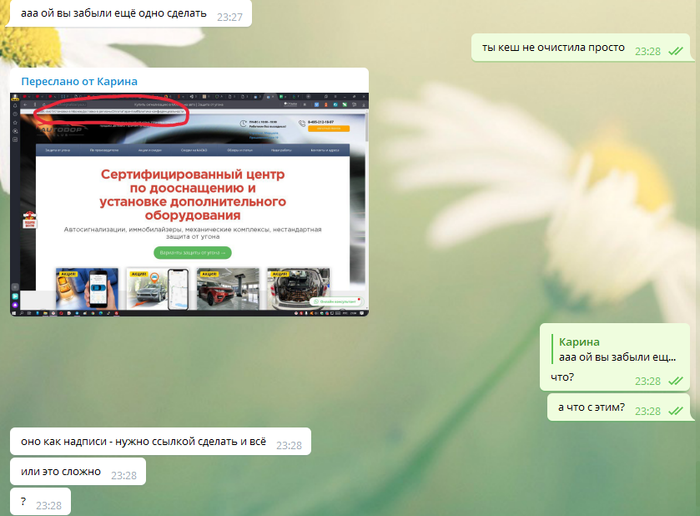This screenshot has width=700, height=516.
Task: Click read checkmarks on "а что с этим?"
Action: pos(676,411)
